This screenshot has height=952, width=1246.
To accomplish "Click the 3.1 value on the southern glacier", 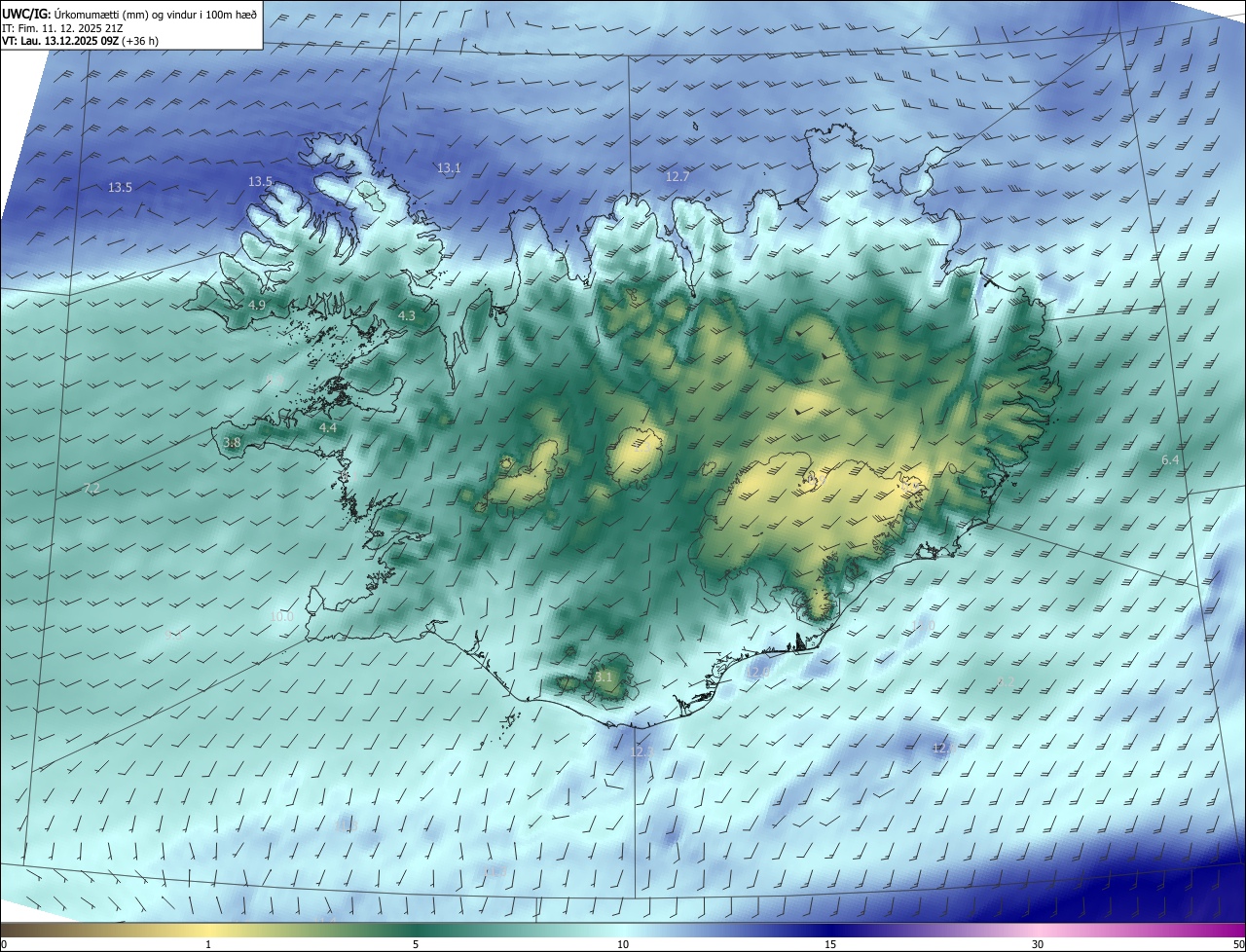I will (604, 677).
